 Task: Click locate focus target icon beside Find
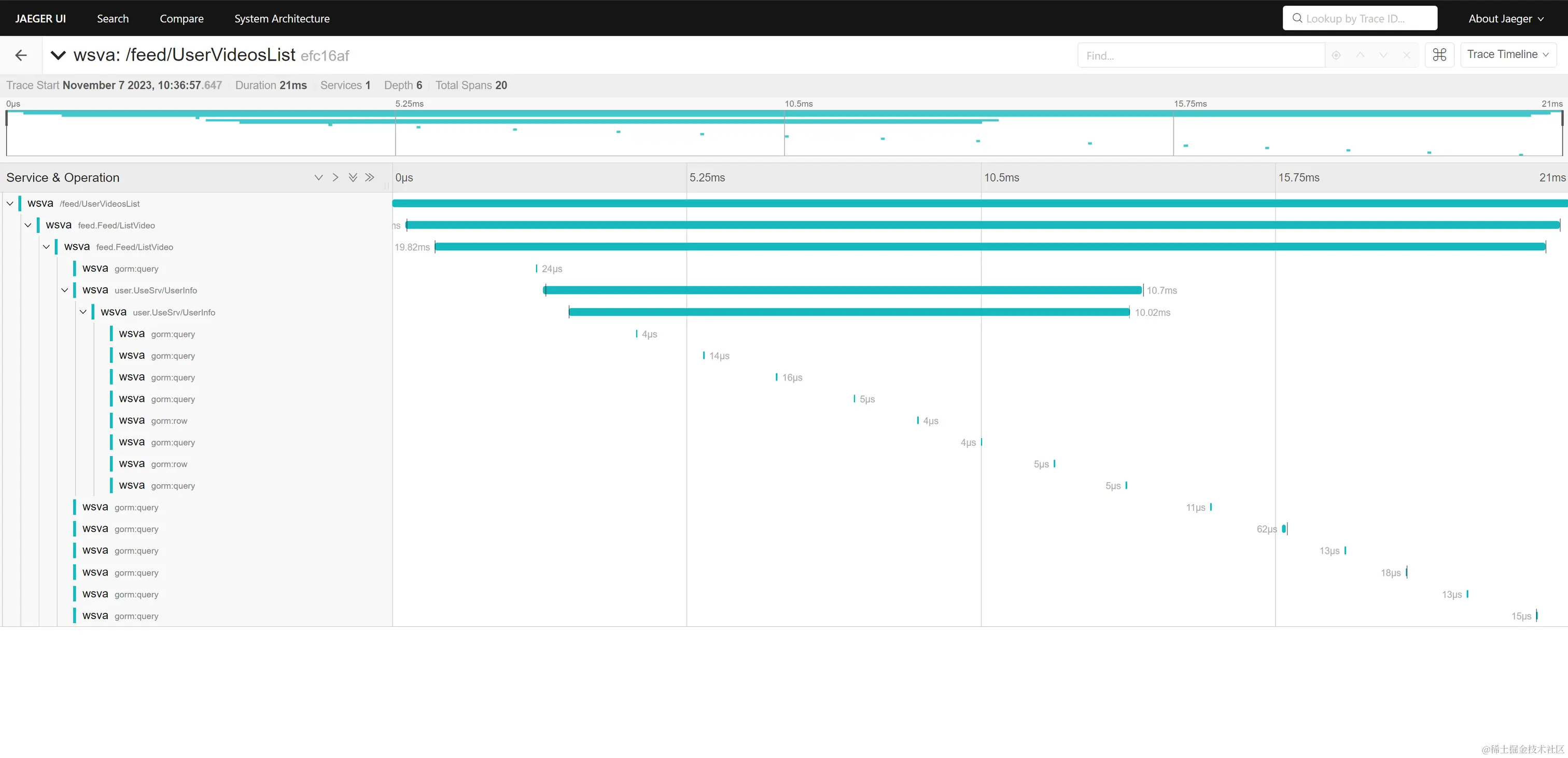(x=1336, y=55)
